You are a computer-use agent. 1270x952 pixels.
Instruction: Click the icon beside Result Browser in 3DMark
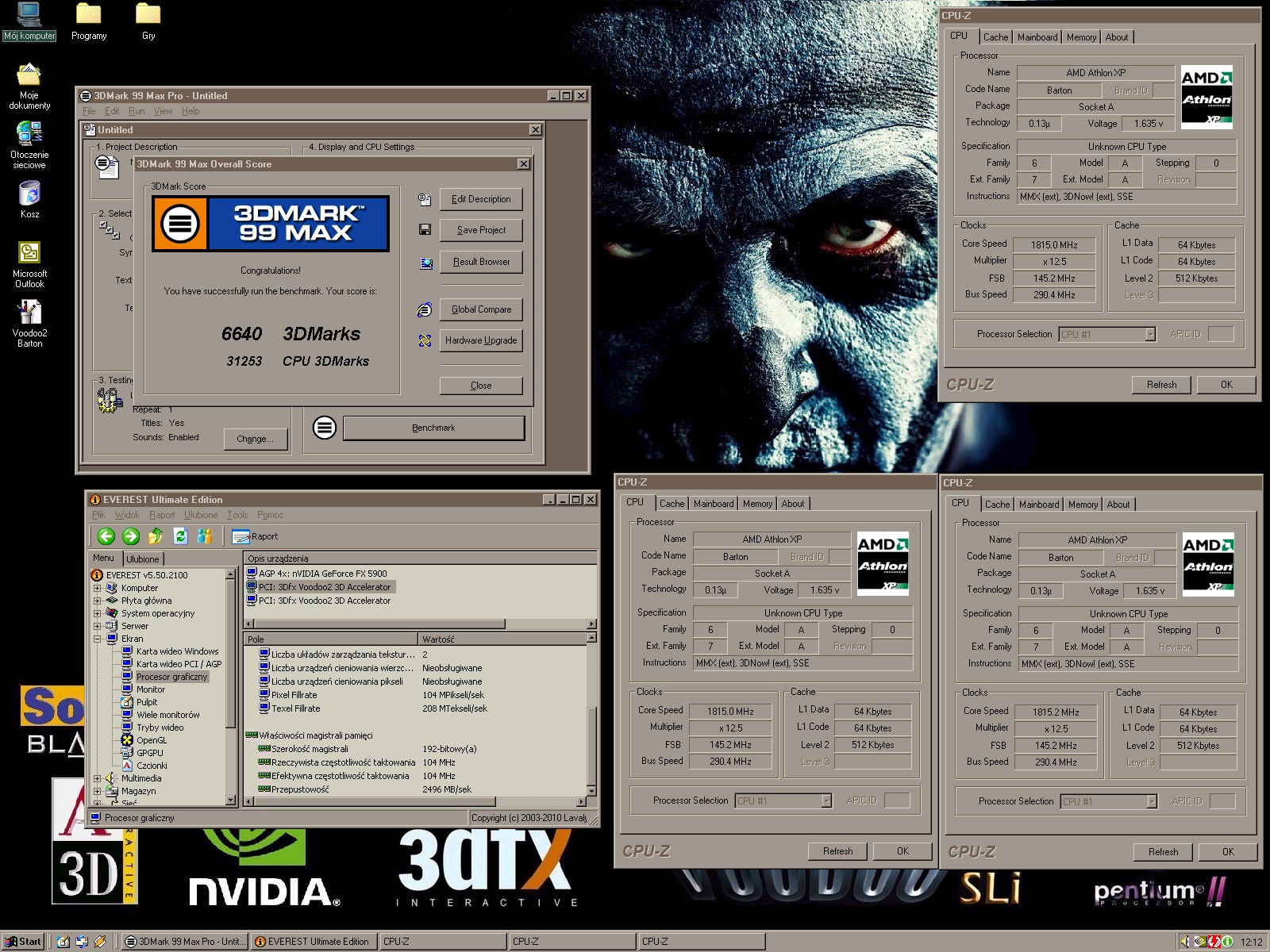[425, 263]
